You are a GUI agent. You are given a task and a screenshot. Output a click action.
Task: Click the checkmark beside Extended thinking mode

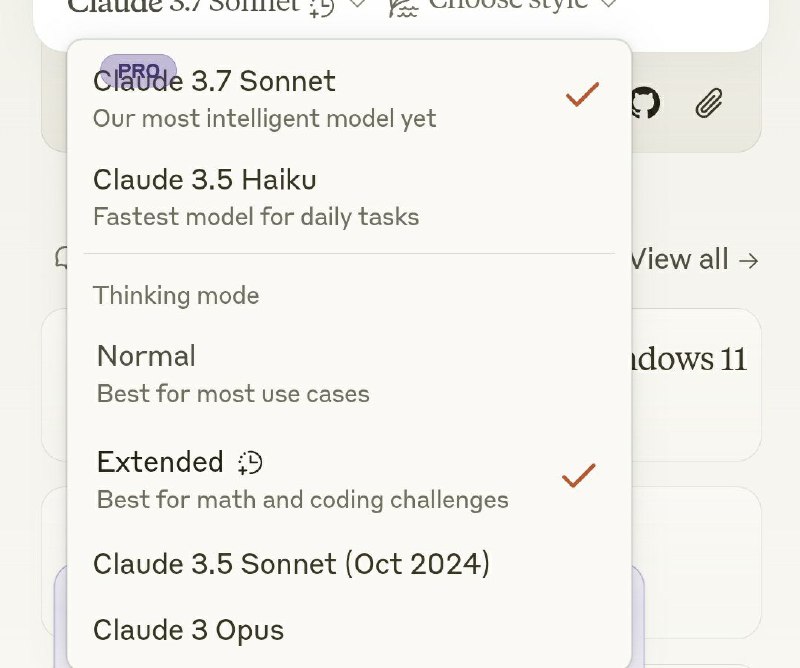(578, 476)
